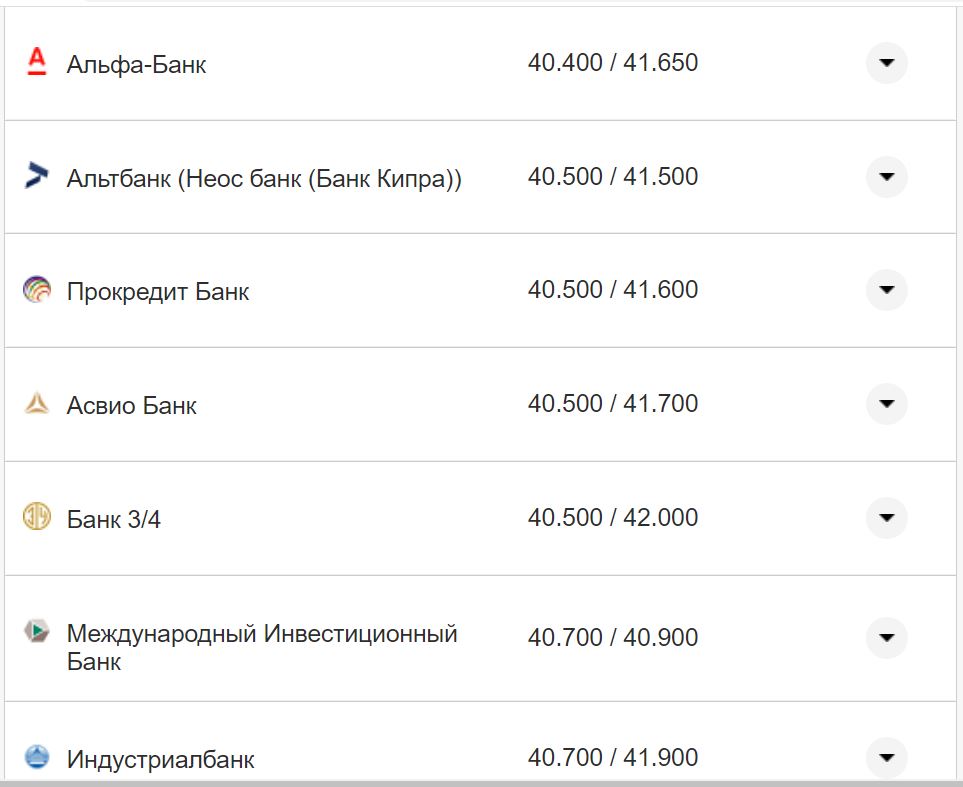Expand the Асвио Банк row
Image resolution: width=963 pixels, height=787 pixels.
coord(886,404)
